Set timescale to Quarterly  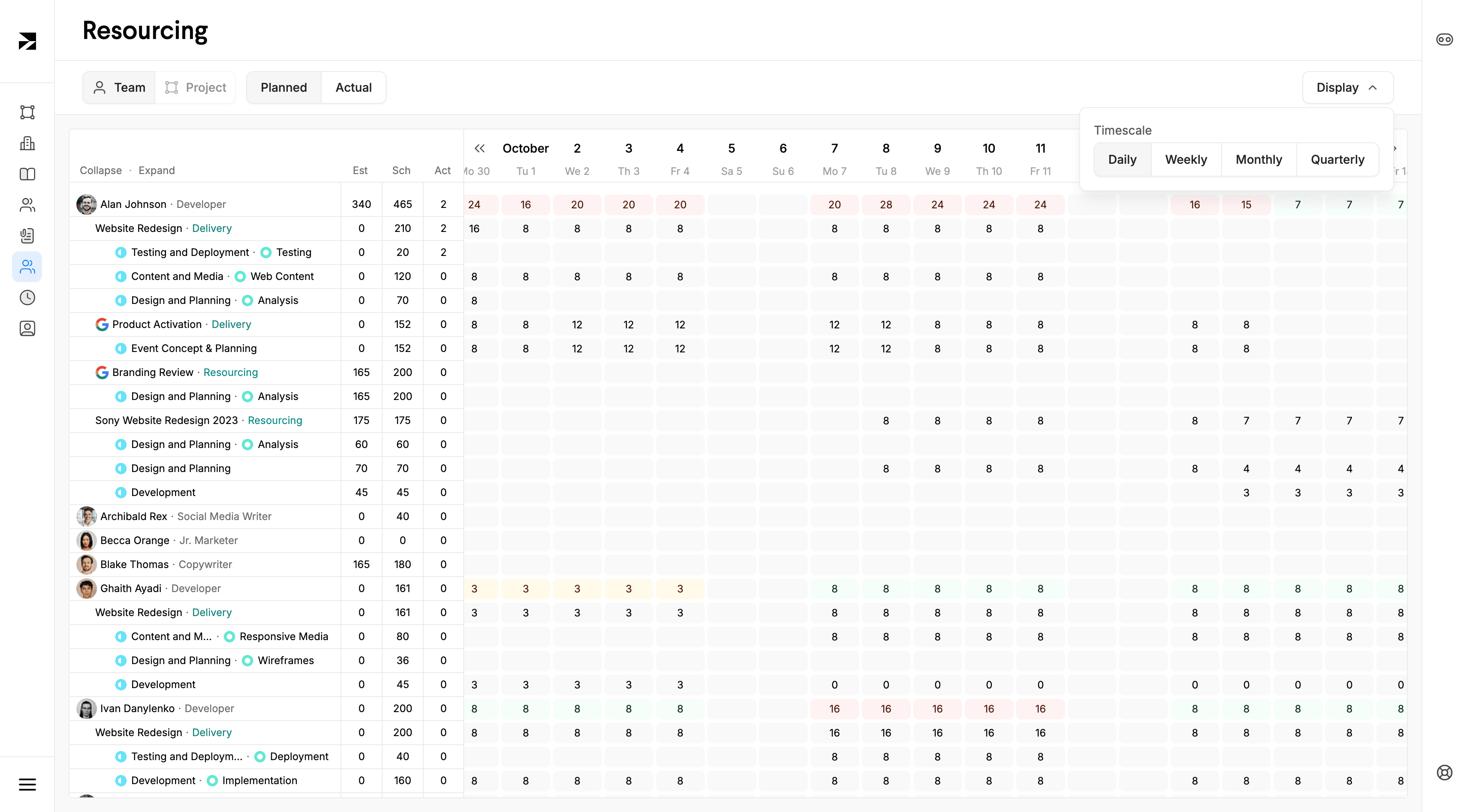point(1337,160)
